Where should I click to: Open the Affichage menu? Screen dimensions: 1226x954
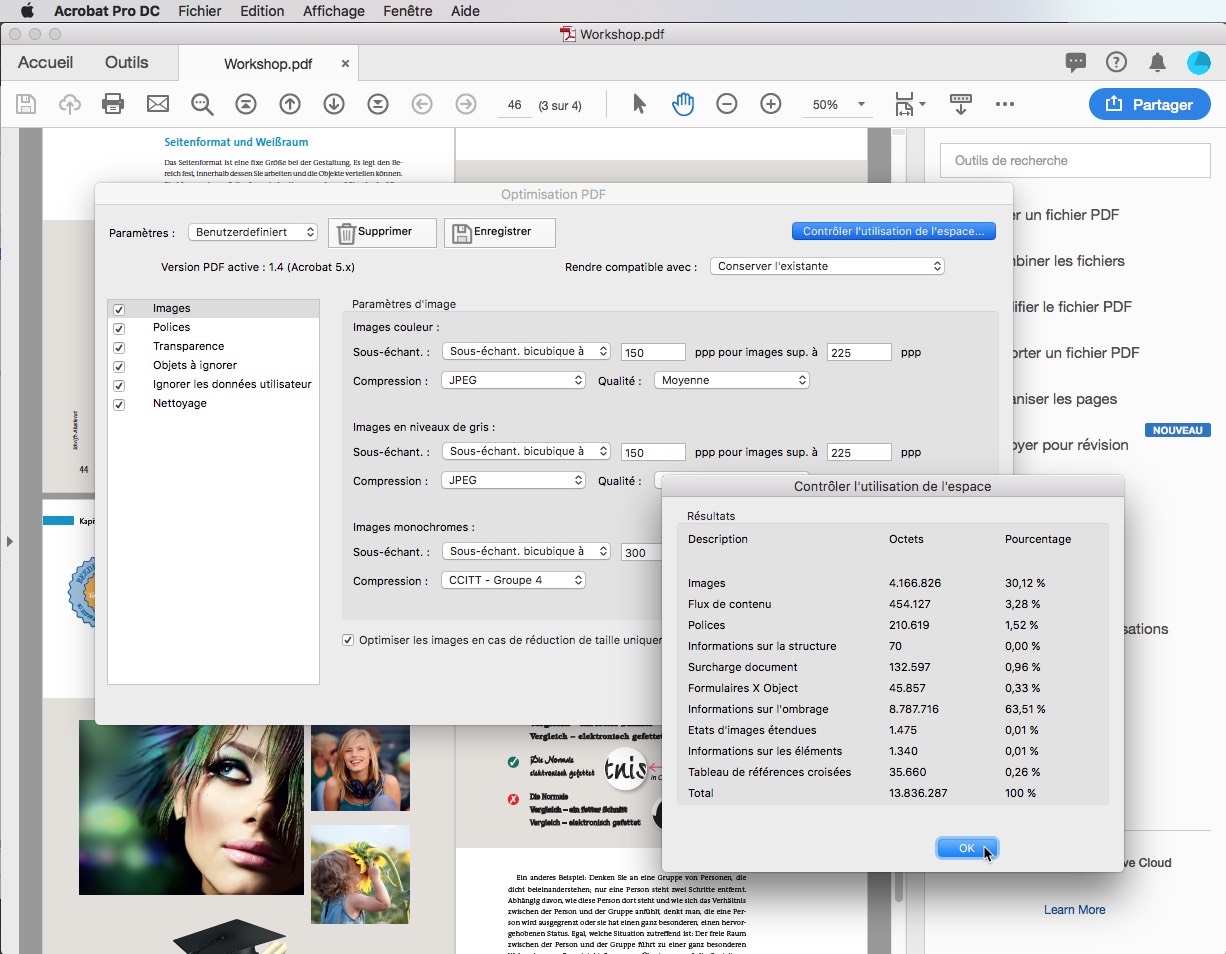(x=334, y=11)
